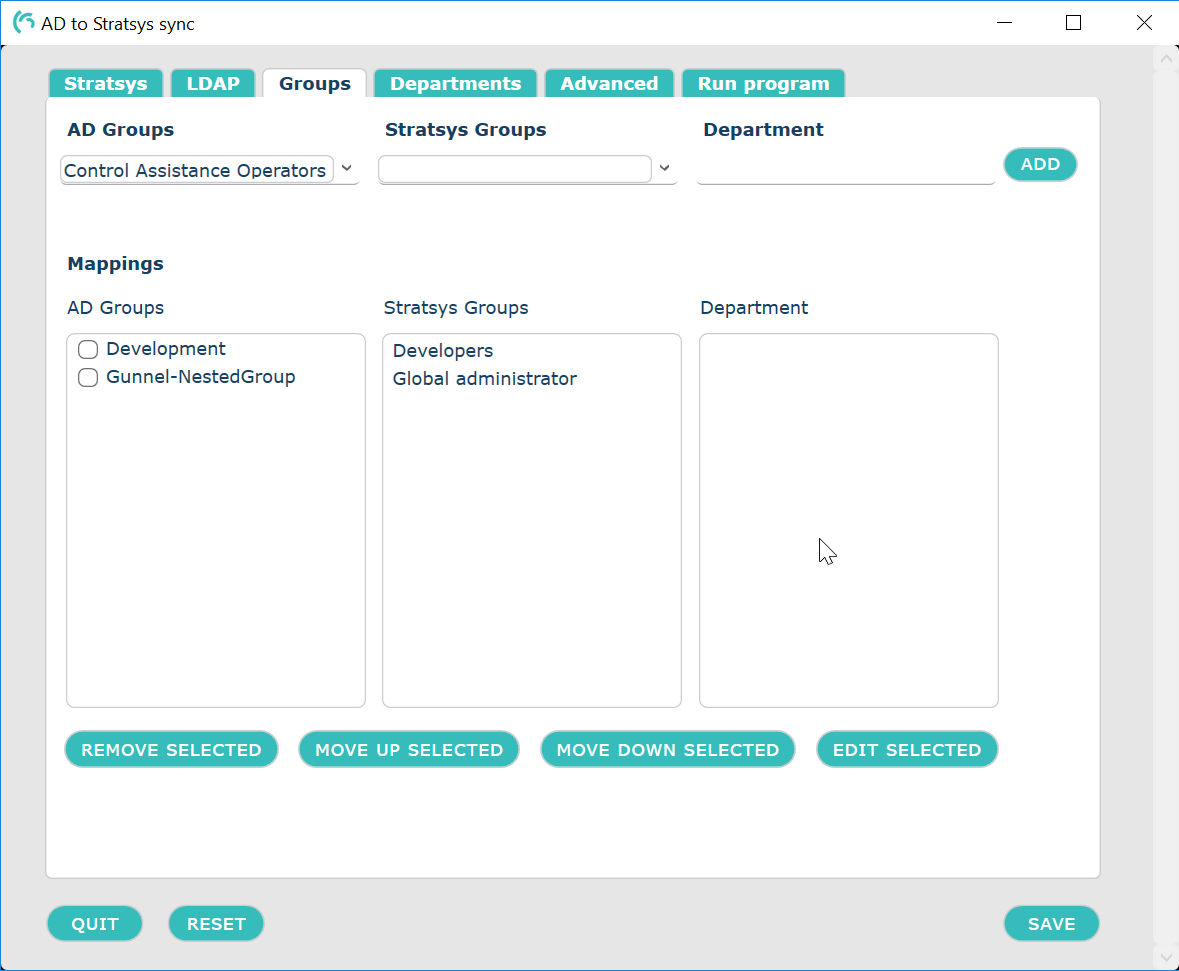Click the Department input field
This screenshot has height=971, width=1179.
[846, 168]
